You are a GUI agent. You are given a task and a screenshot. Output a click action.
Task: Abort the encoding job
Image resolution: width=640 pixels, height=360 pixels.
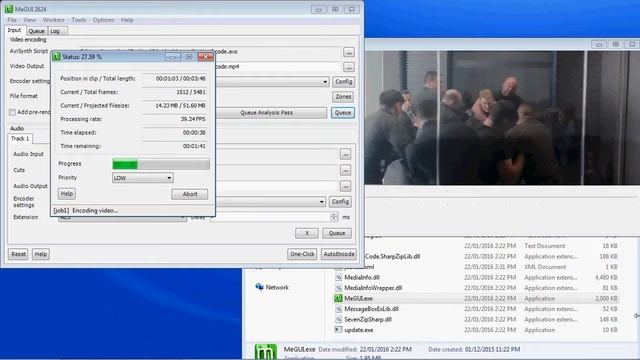pyautogui.click(x=190, y=194)
